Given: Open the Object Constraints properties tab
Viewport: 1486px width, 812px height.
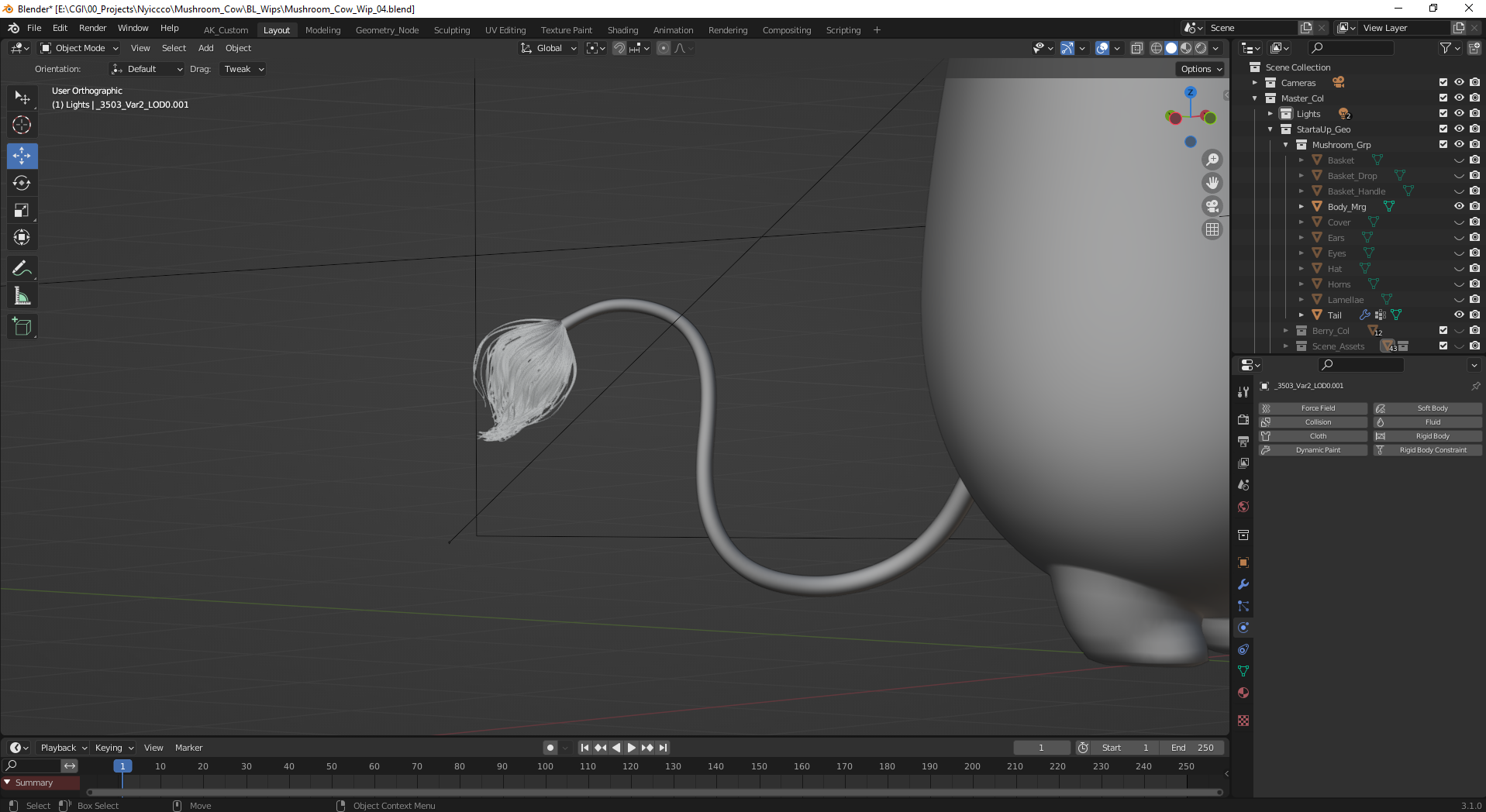Looking at the screenshot, I should point(1243,649).
